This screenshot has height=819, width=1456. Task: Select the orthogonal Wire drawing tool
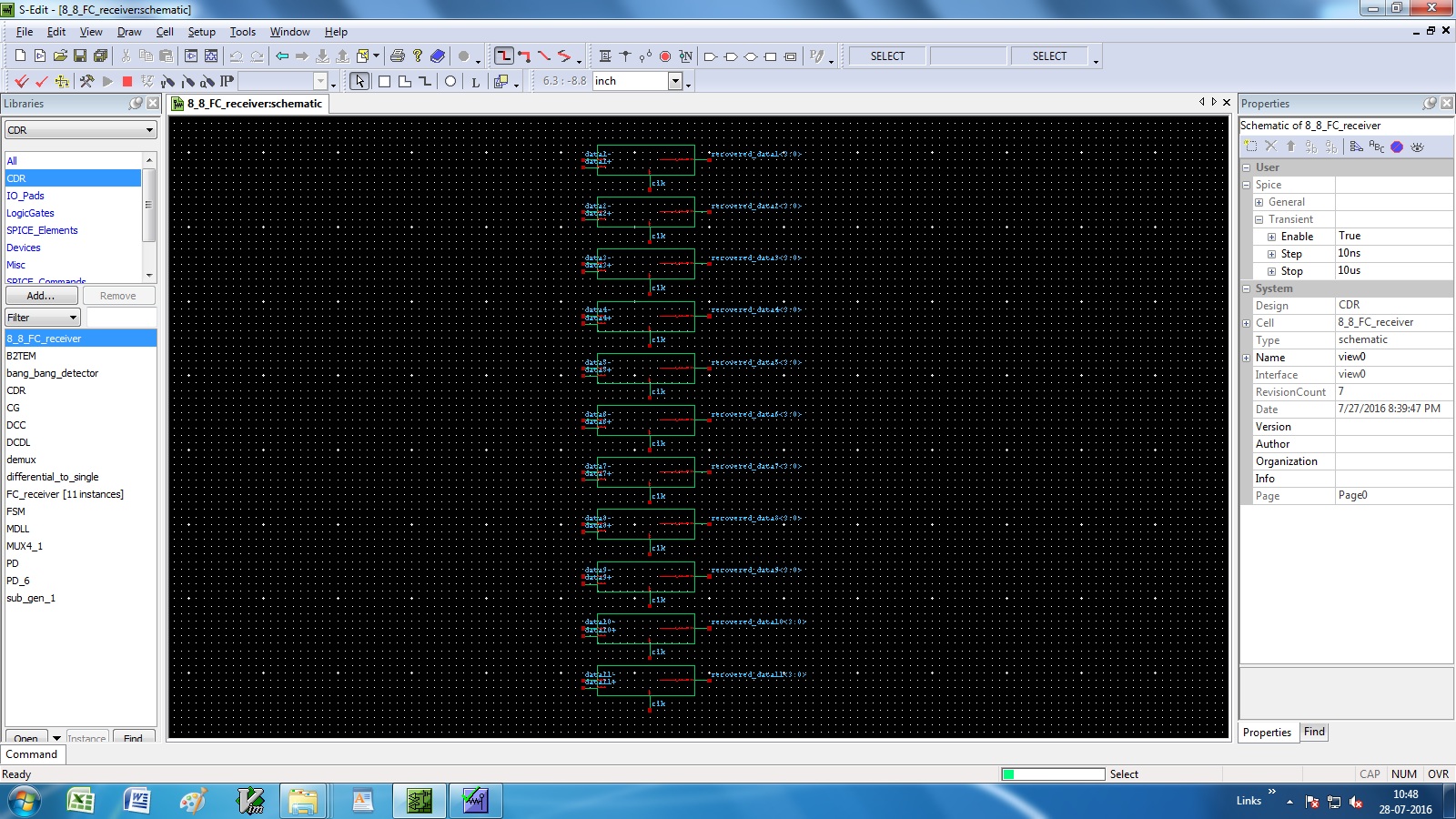point(503,56)
